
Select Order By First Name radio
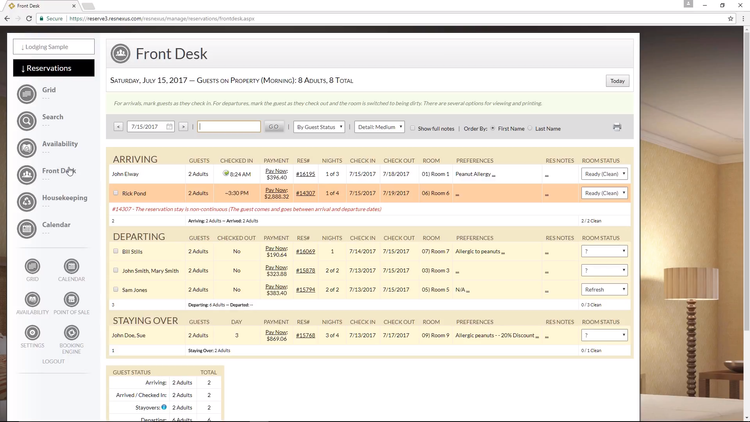493,128
